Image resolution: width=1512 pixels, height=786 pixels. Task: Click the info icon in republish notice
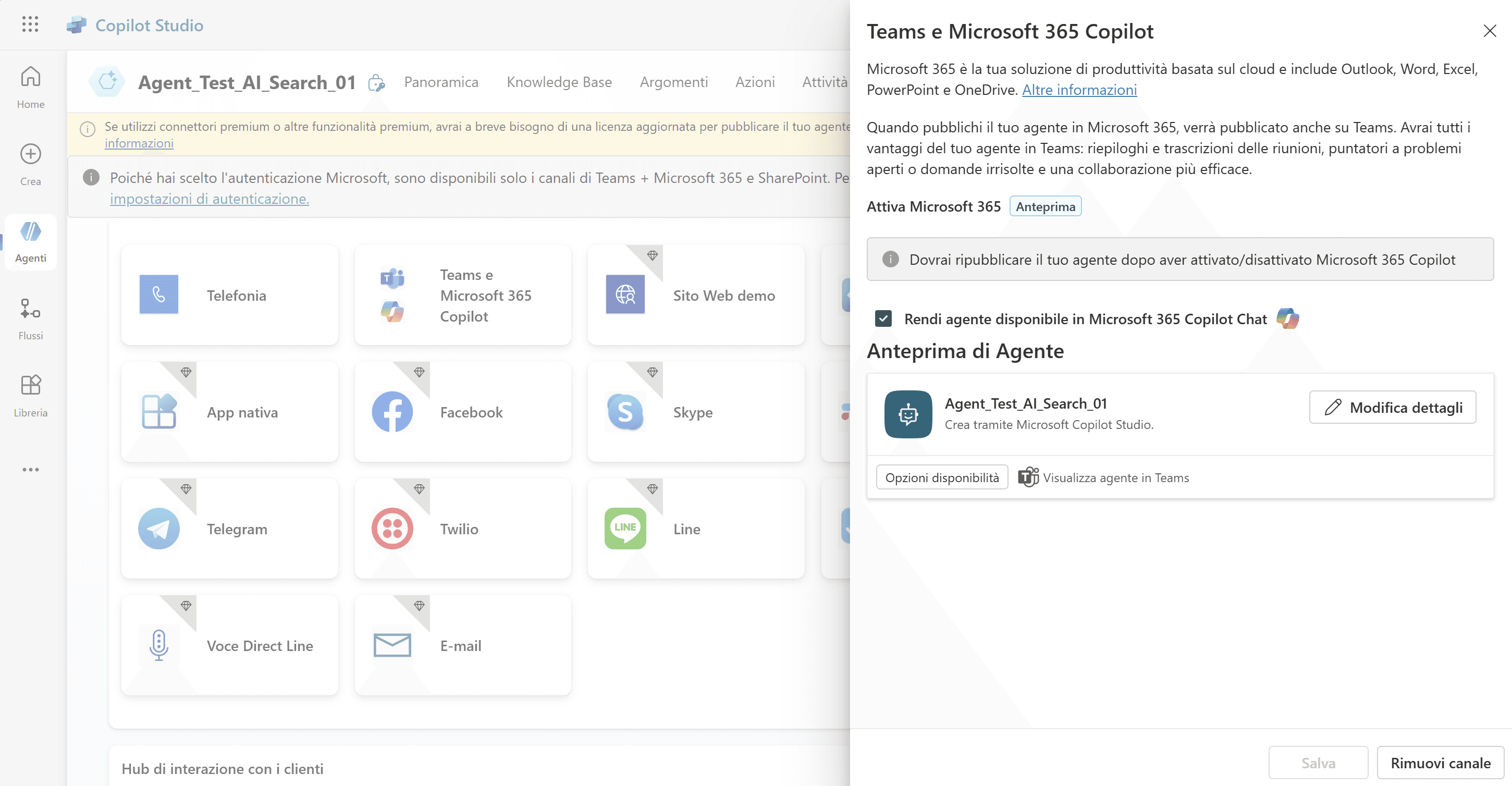click(x=890, y=259)
